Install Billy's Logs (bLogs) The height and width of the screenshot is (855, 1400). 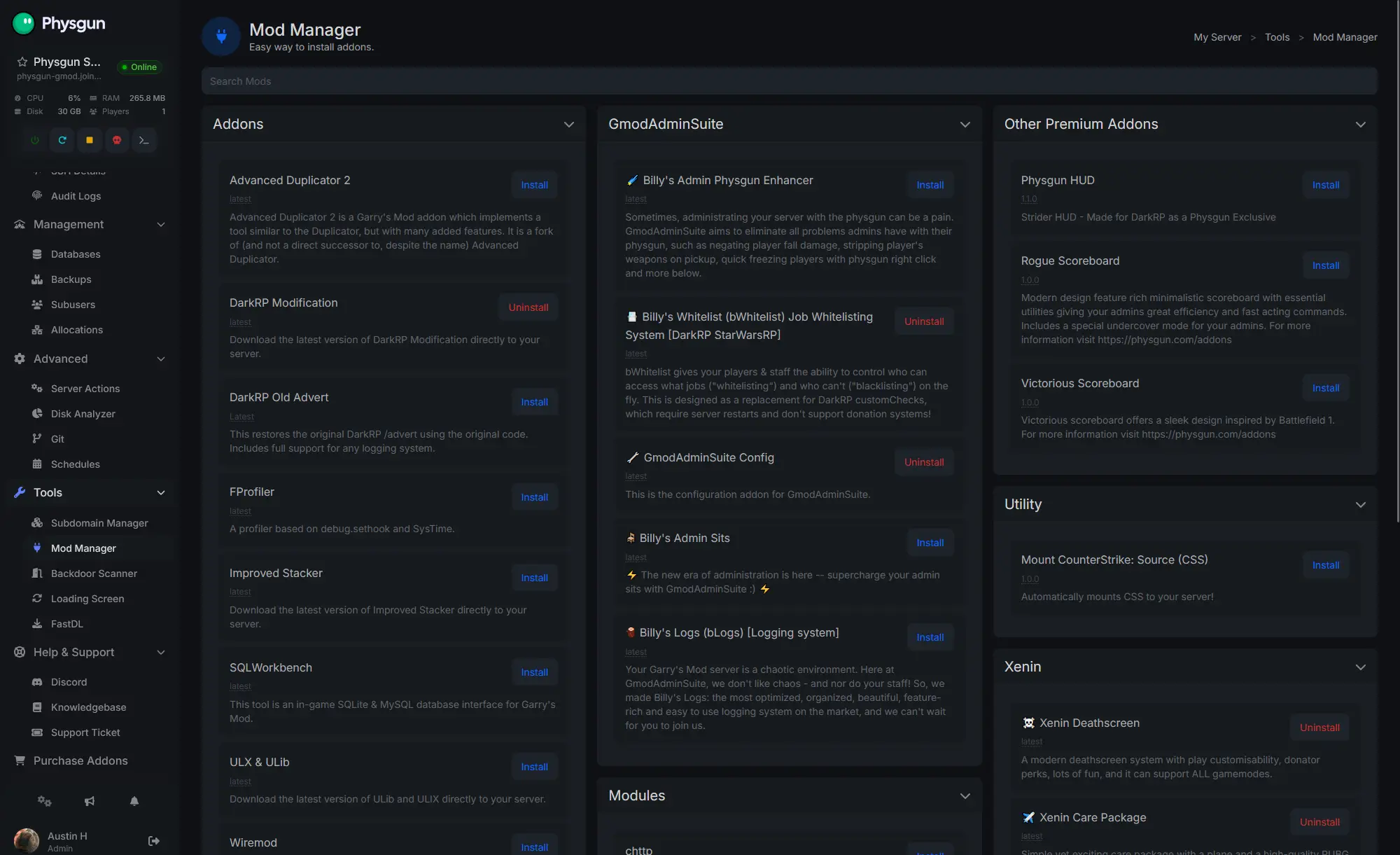coord(930,637)
